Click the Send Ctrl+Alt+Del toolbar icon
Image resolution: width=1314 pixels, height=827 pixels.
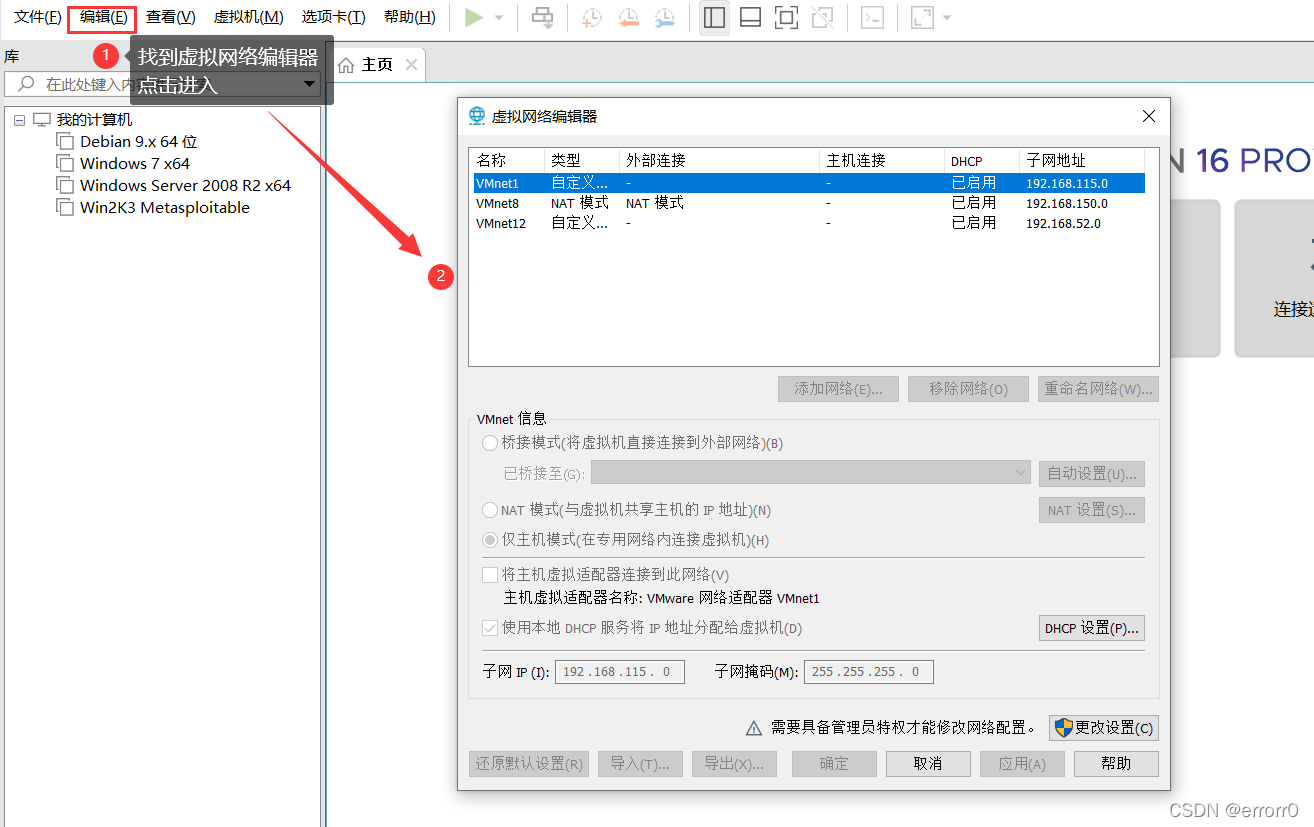point(542,17)
